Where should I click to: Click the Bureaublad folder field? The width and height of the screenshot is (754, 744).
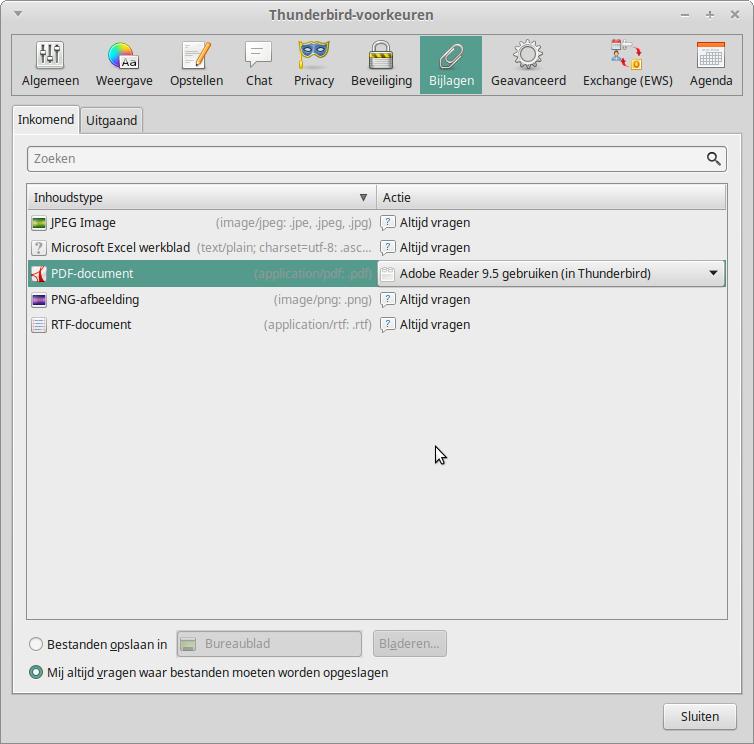point(269,643)
